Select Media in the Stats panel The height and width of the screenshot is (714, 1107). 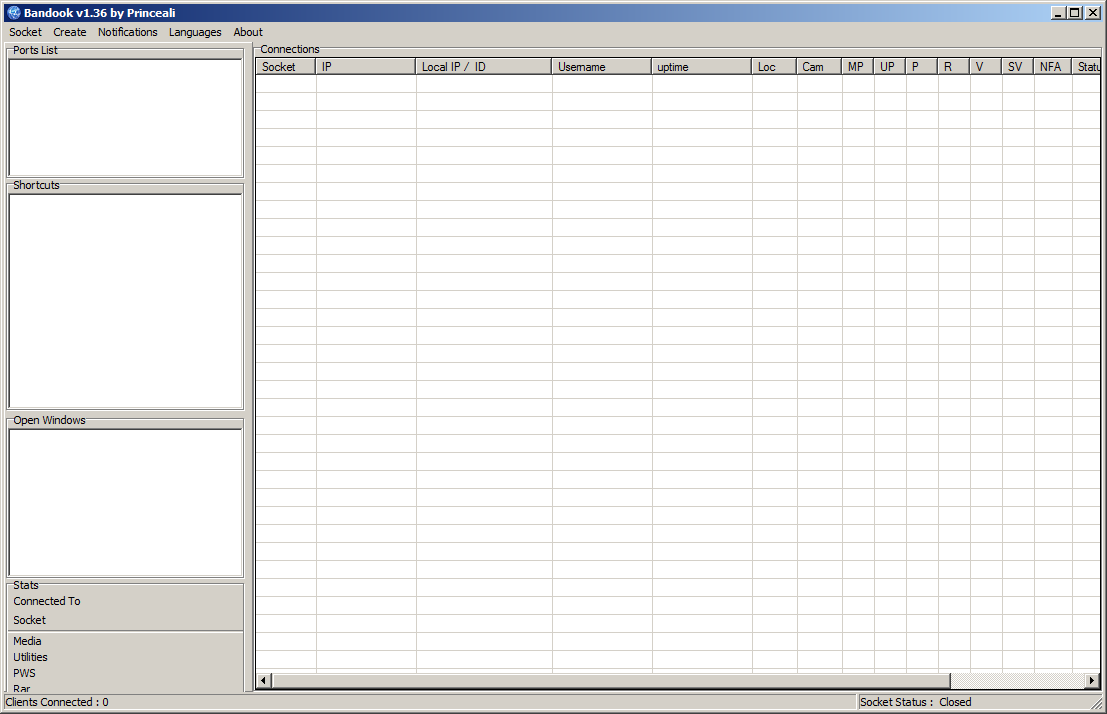point(28,641)
